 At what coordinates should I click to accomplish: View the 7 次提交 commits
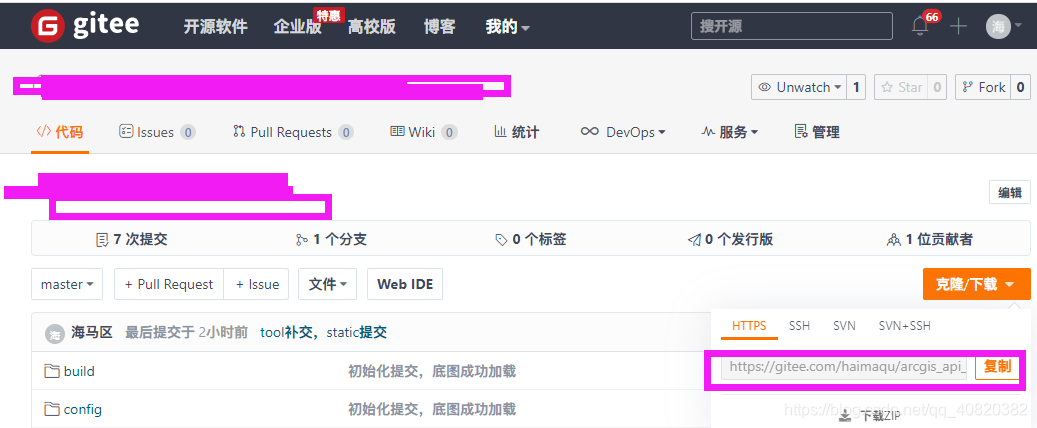(132, 239)
